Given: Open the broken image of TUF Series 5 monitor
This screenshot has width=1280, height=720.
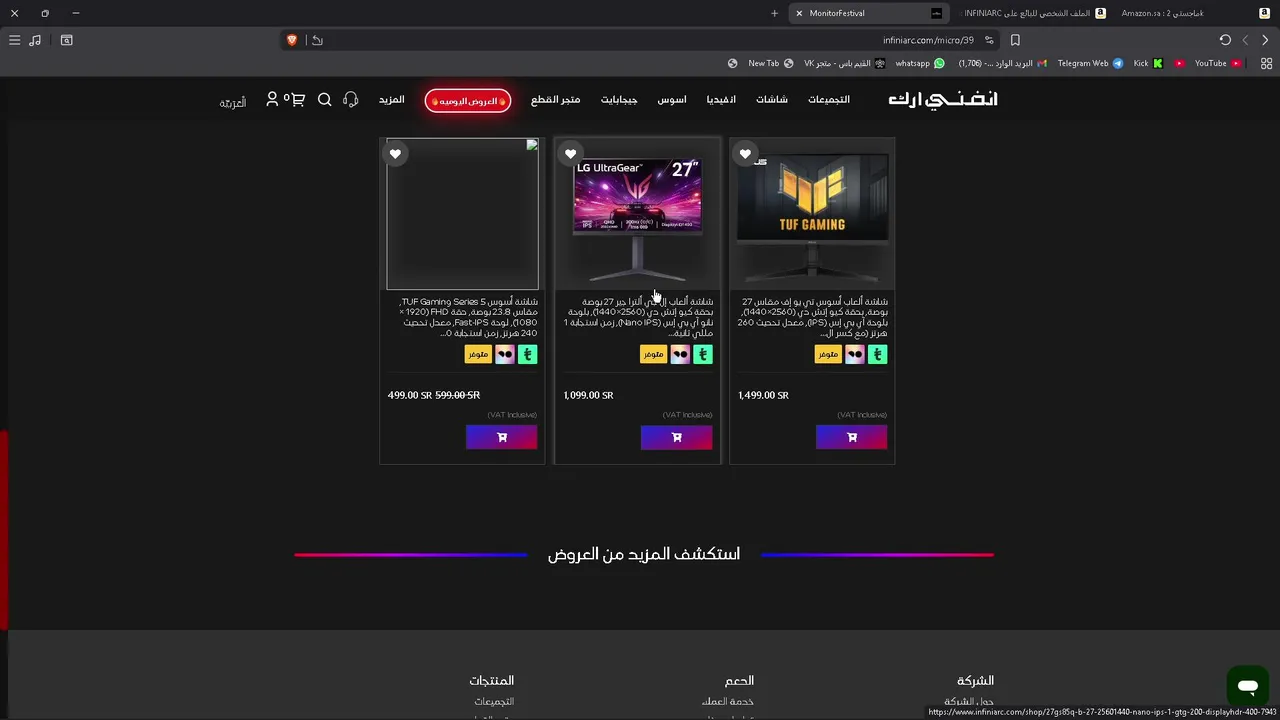Looking at the screenshot, I should pos(462,214).
